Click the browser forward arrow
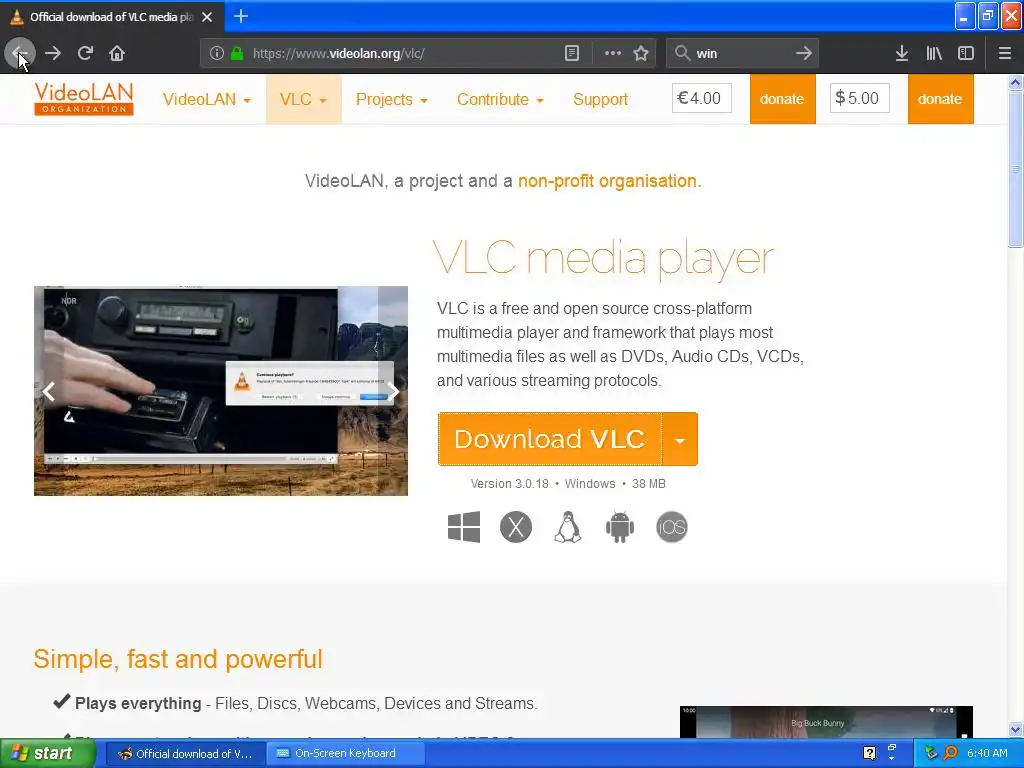The image size is (1024, 768). point(53,53)
